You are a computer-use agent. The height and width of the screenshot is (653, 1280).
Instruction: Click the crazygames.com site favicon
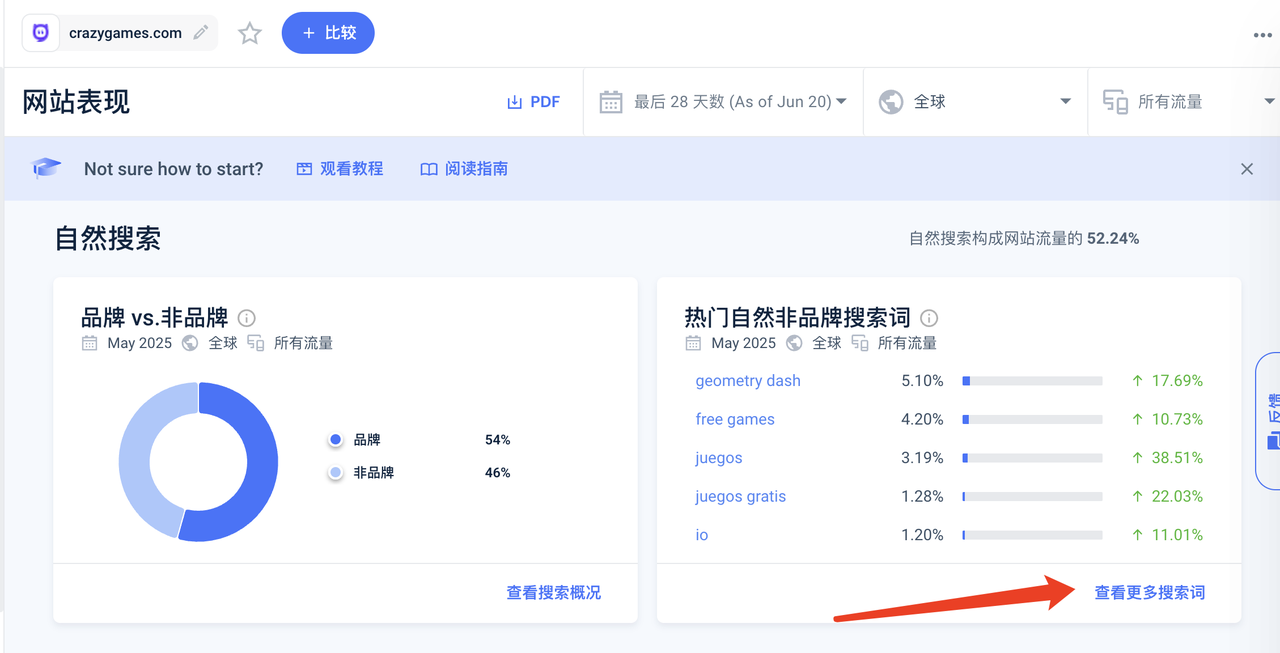pos(41,33)
